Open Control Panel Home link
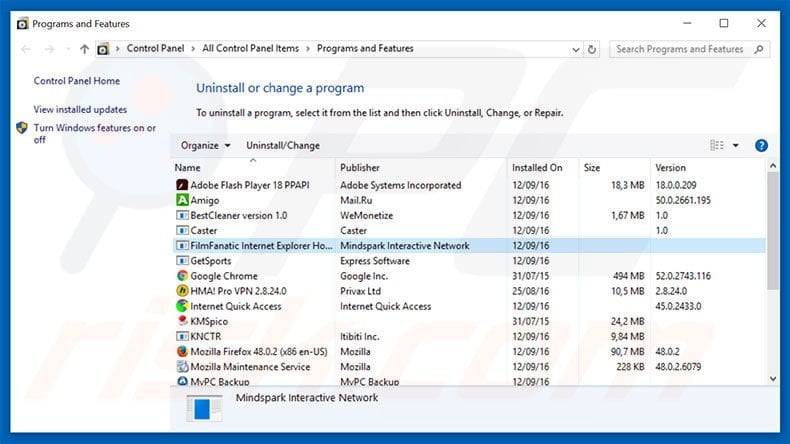Viewport: 790px width, 444px height. (x=77, y=81)
